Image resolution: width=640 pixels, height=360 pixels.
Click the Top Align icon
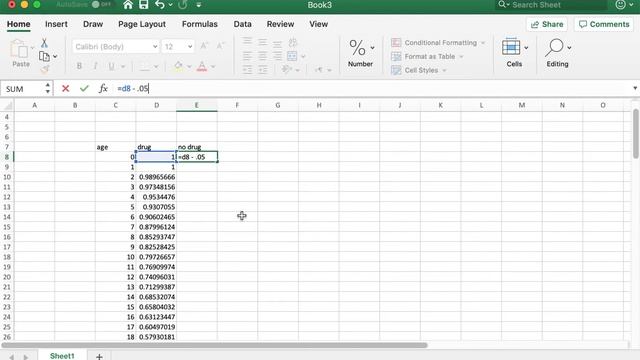(247, 42)
